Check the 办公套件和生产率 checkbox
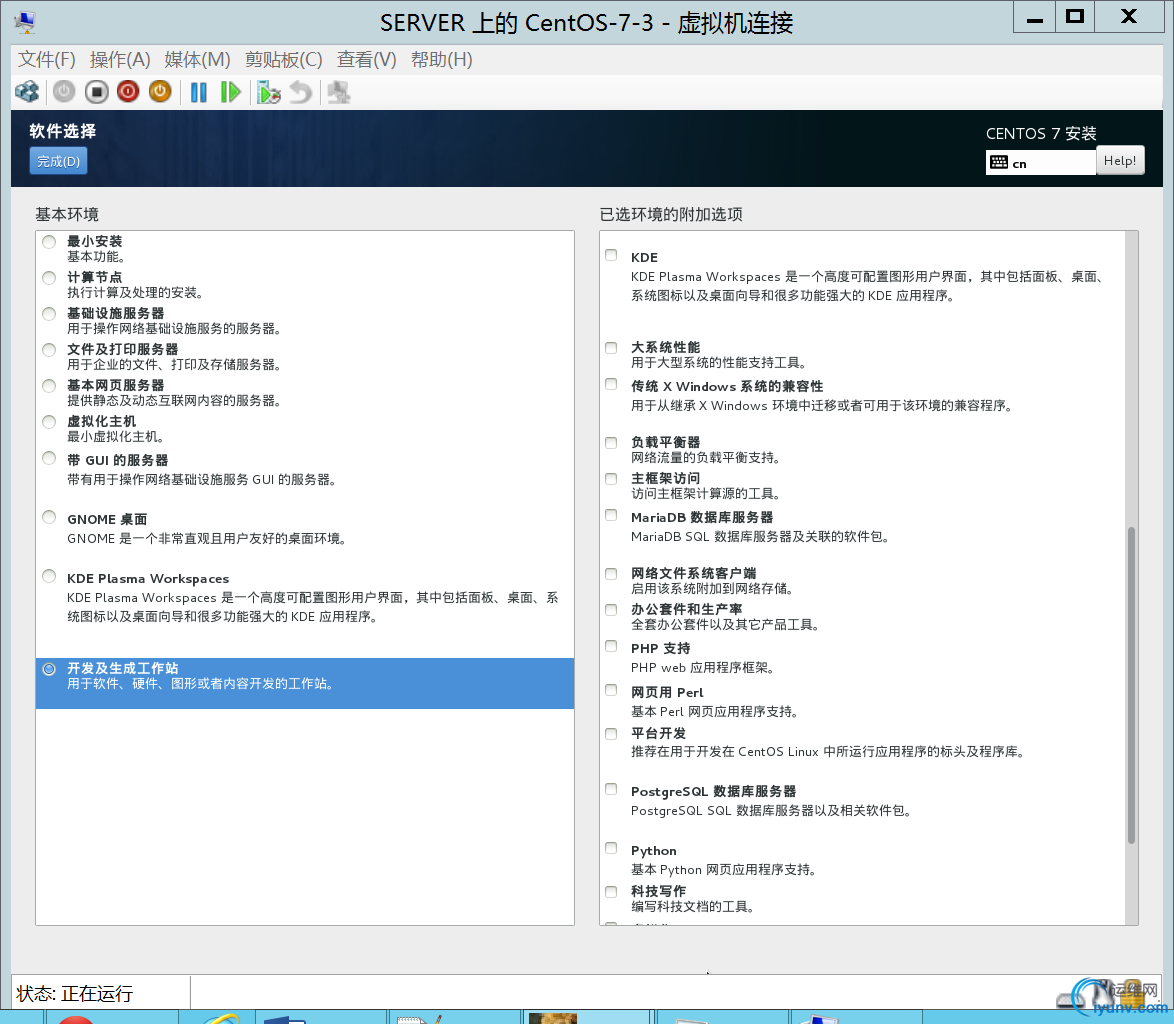 612,609
